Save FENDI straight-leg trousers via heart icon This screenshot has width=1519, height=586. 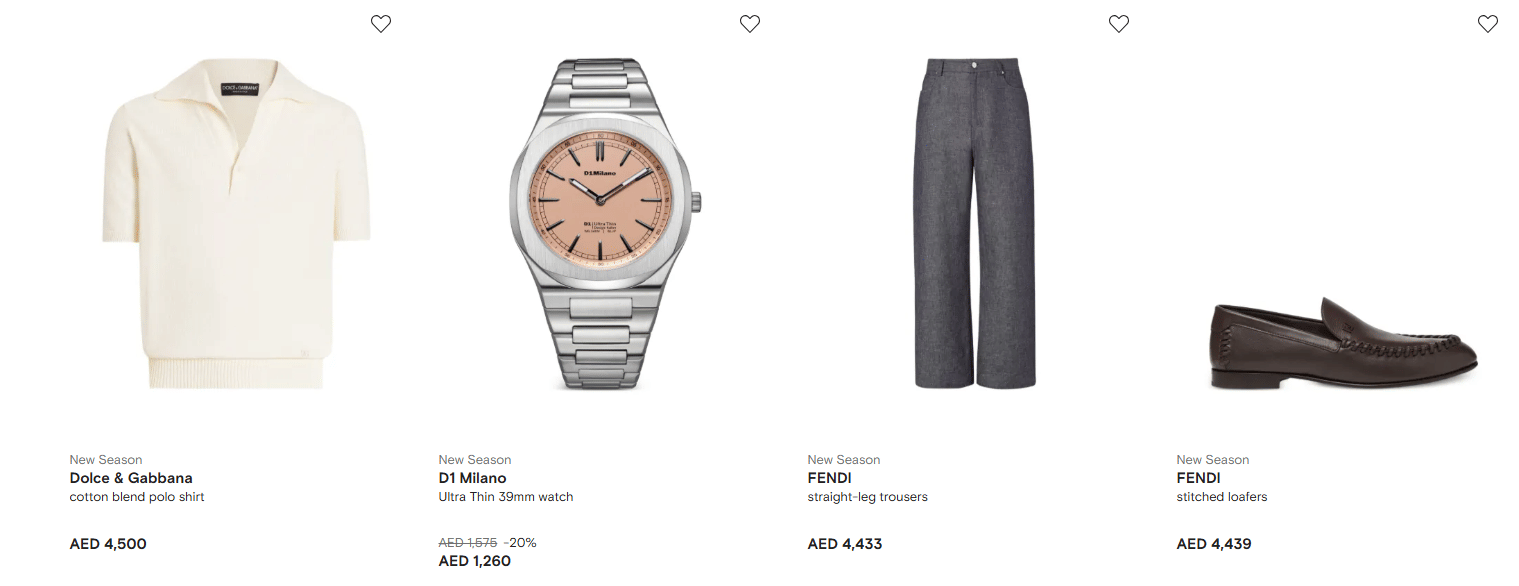(1119, 24)
